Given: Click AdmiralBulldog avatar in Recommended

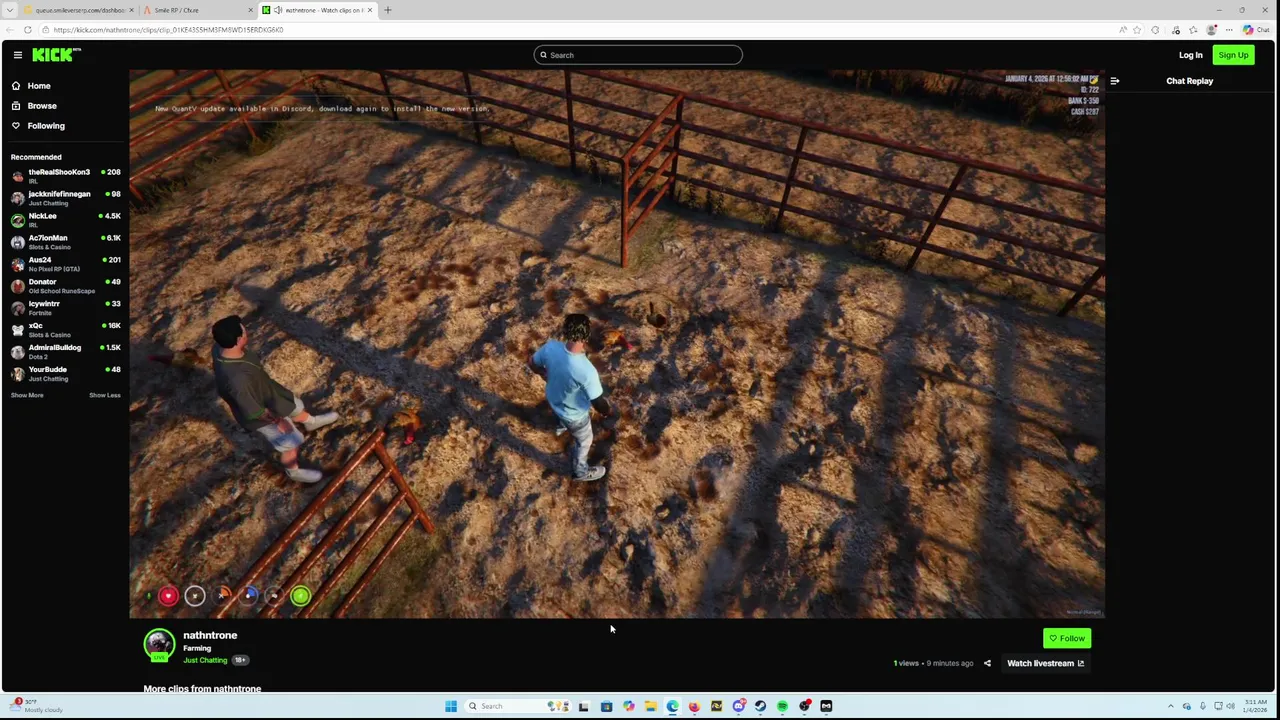Looking at the screenshot, I should click(x=17, y=352).
